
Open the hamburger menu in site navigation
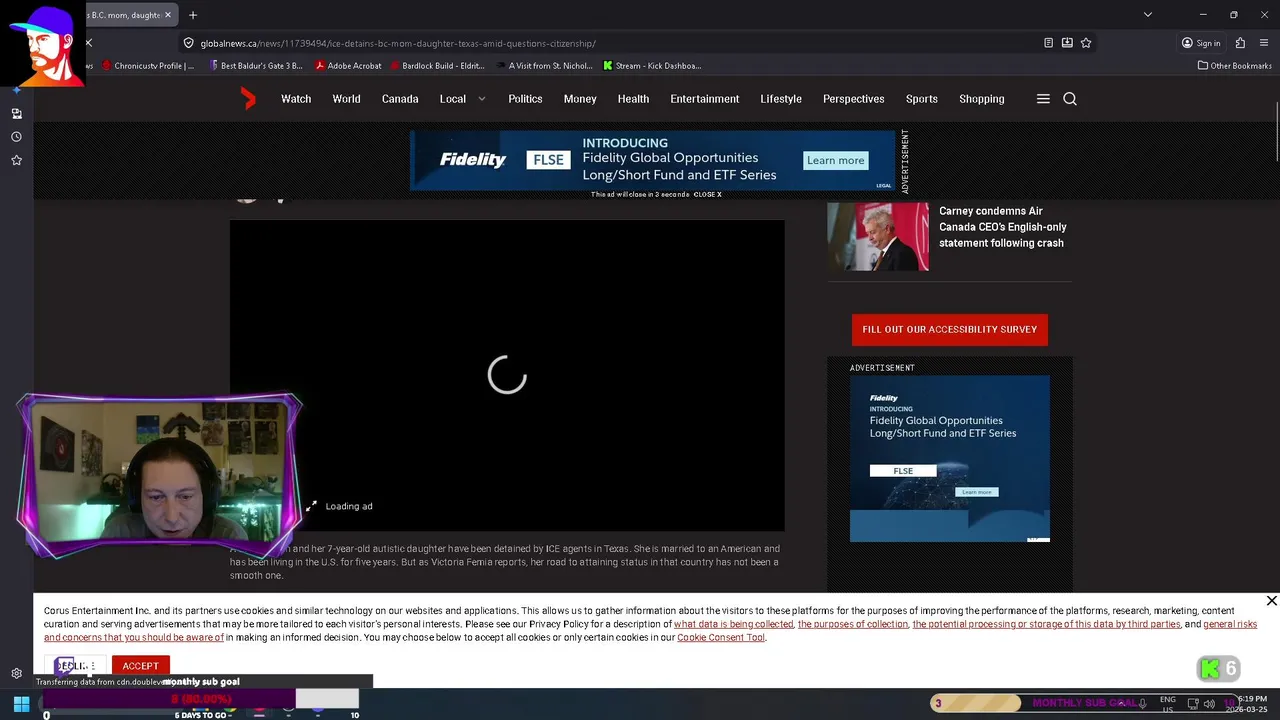click(1043, 99)
